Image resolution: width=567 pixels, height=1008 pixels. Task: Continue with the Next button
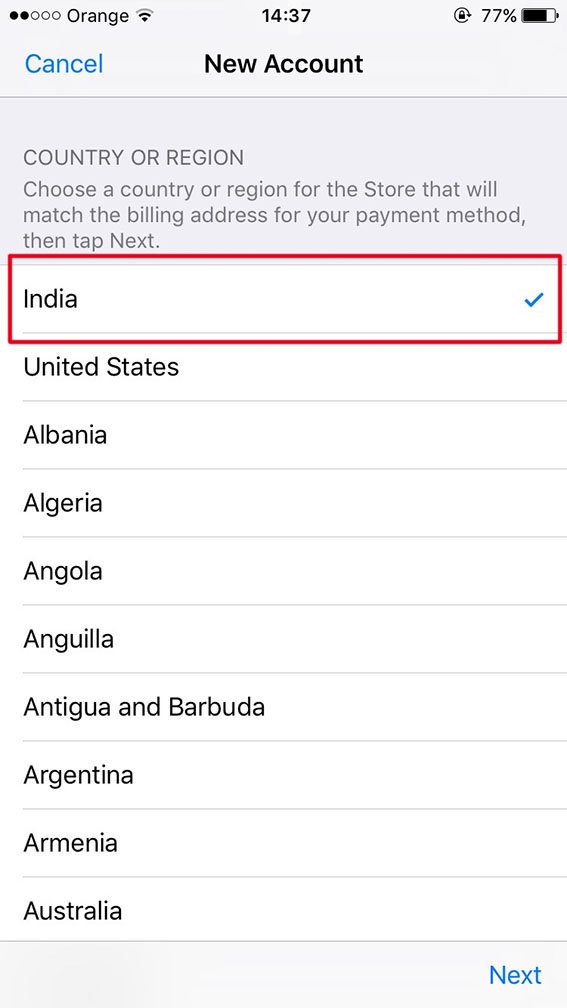click(516, 975)
